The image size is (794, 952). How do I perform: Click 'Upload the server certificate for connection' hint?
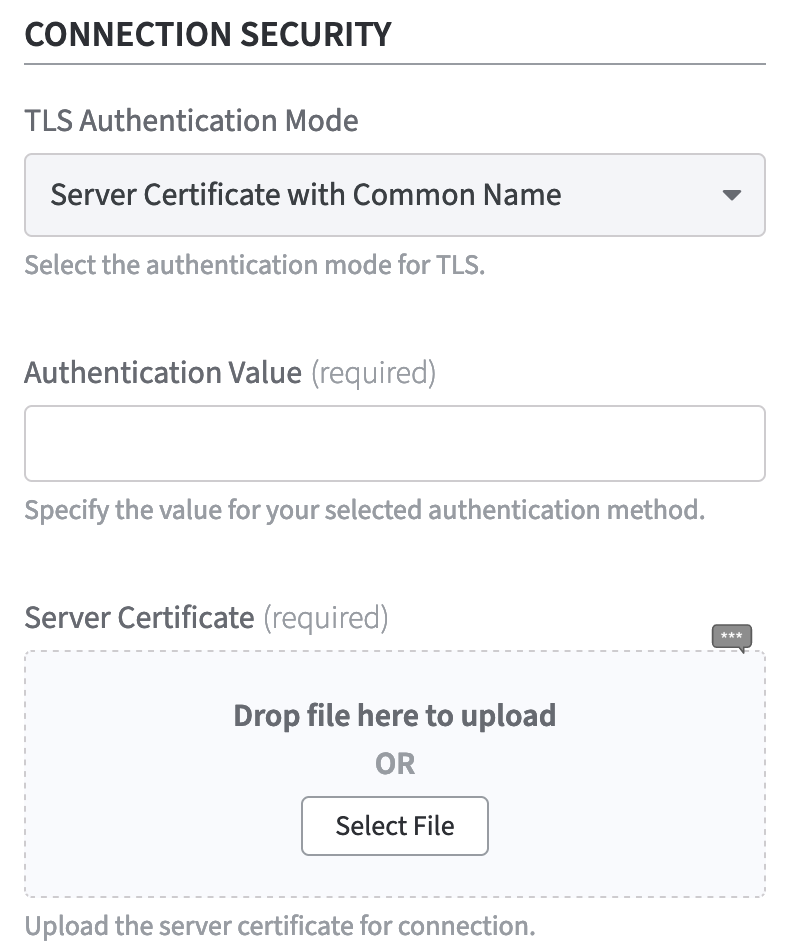[280, 923]
